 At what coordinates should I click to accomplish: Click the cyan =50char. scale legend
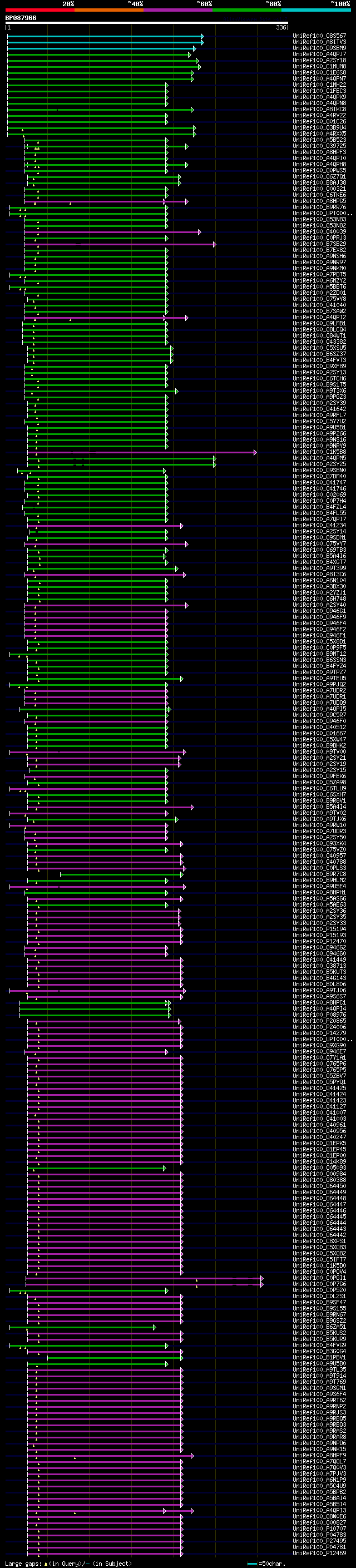click(266, 1564)
